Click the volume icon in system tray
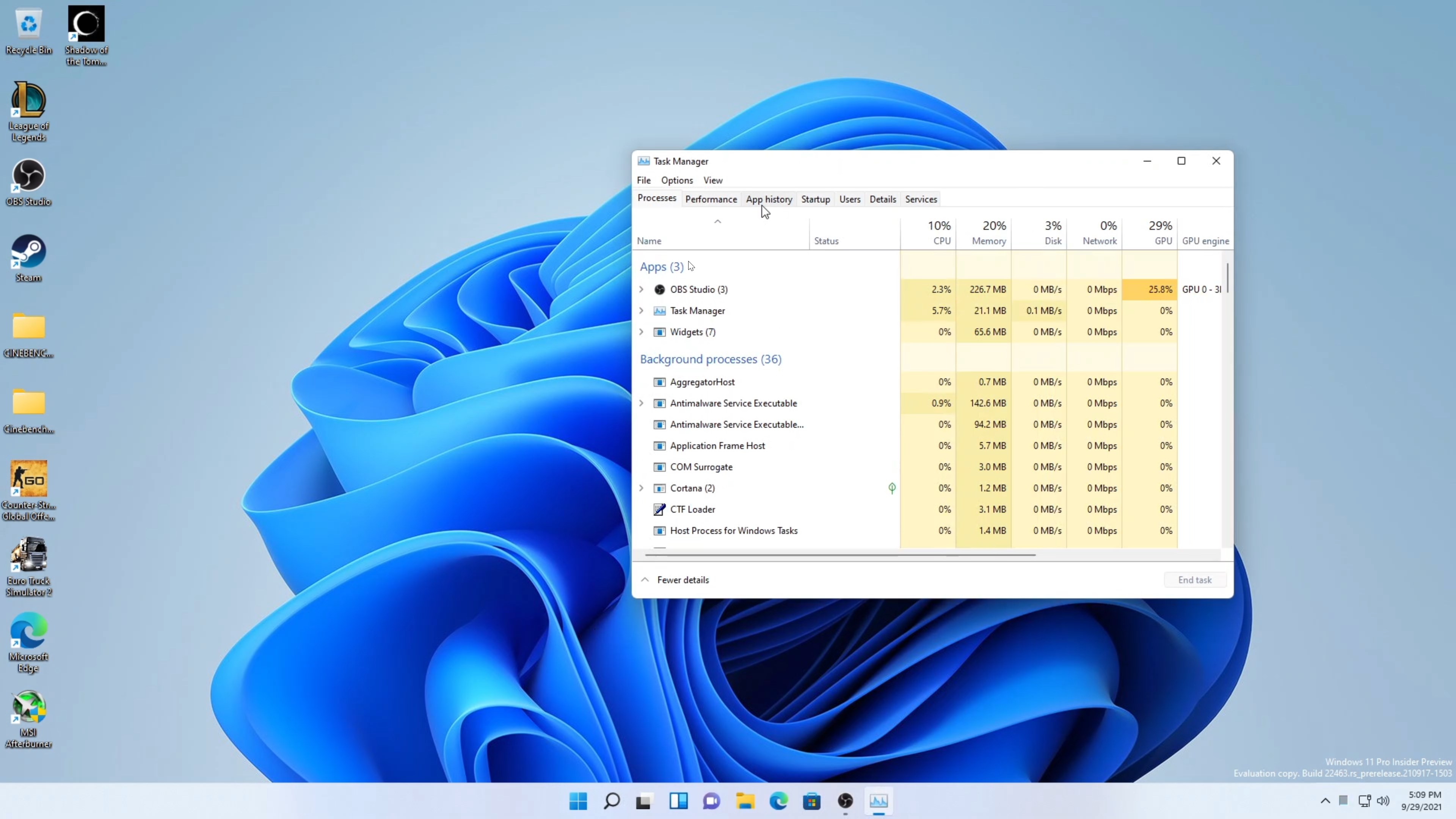This screenshot has width=1456, height=819. [x=1383, y=801]
